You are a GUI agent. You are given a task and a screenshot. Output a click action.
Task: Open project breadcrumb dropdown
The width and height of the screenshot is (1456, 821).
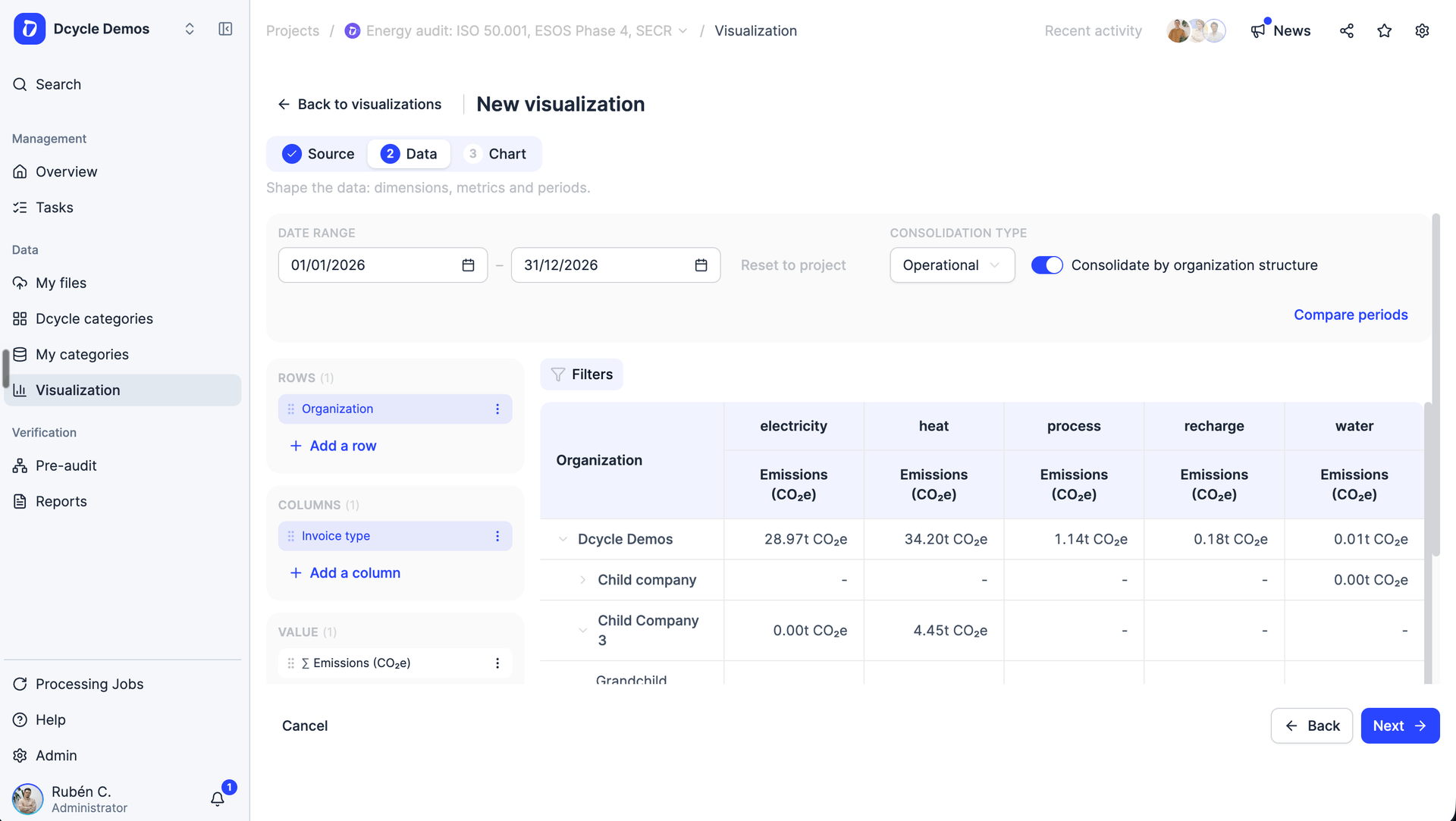682,31
